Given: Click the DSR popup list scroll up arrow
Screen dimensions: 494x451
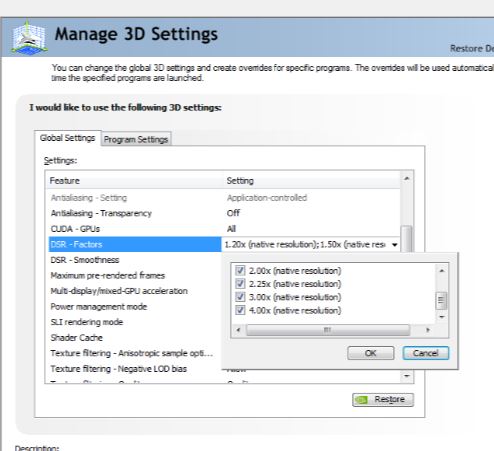Looking at the screenshot, I should click(442, 271).
